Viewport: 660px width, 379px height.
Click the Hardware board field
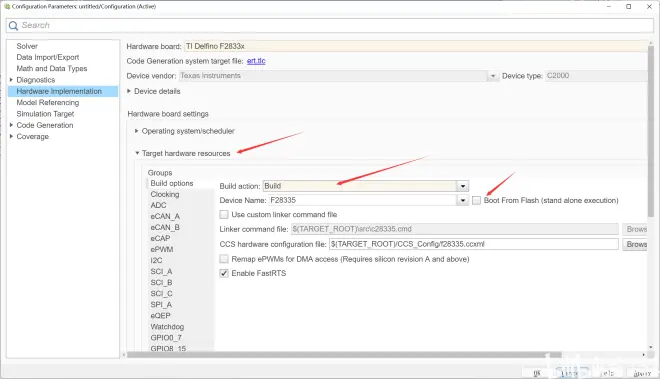pyautogui.click(x=416, y=46)
